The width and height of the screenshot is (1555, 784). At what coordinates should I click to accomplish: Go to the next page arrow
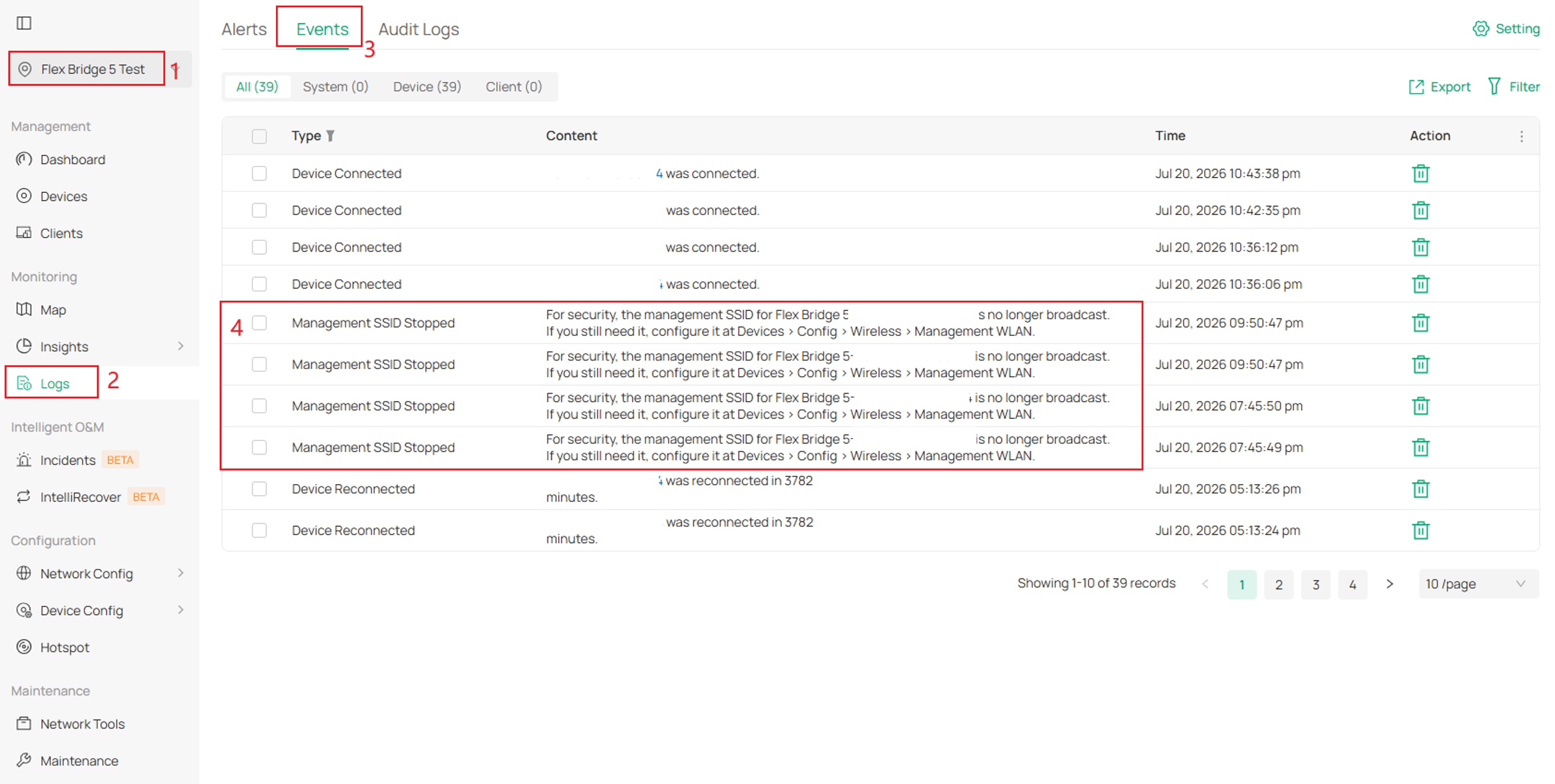[x=1390, y=584]
